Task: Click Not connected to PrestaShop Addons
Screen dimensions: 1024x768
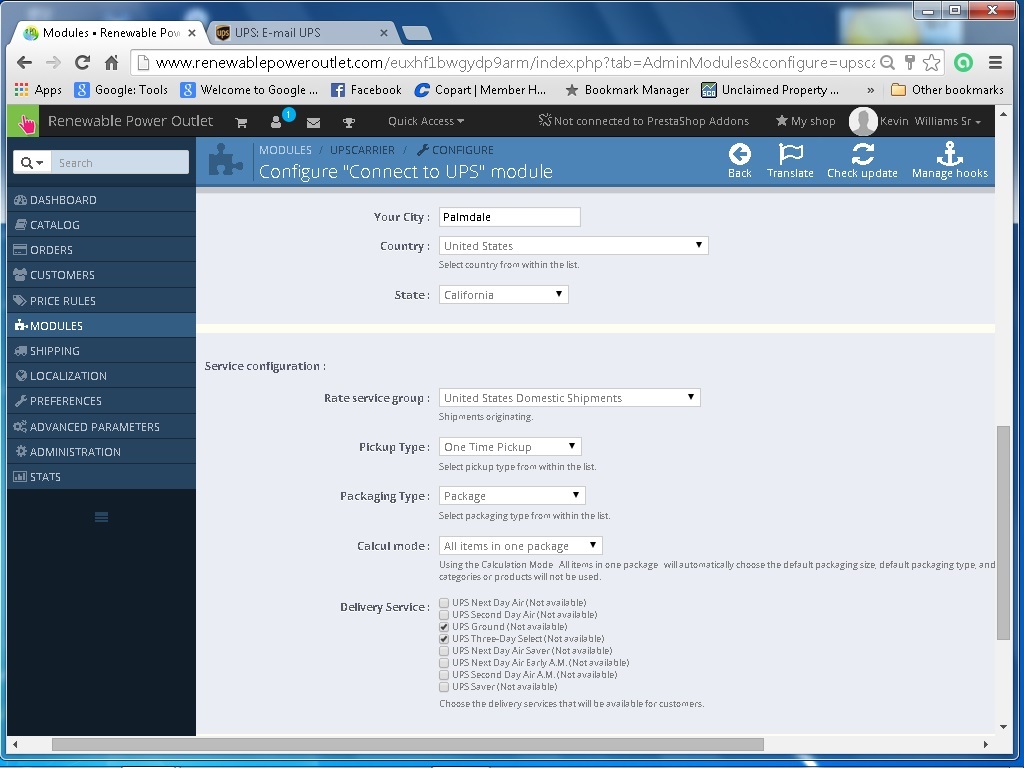Action: (643, 121)
